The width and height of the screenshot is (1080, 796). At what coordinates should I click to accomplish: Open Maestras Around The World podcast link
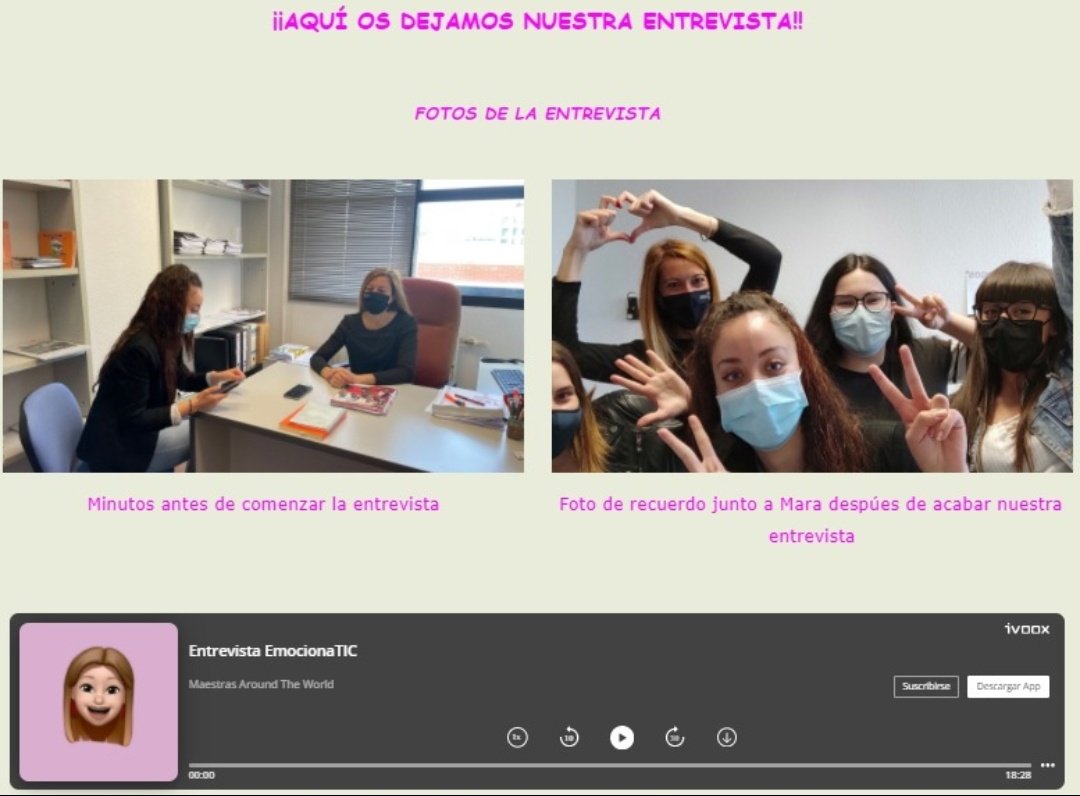tap(261, 684)
